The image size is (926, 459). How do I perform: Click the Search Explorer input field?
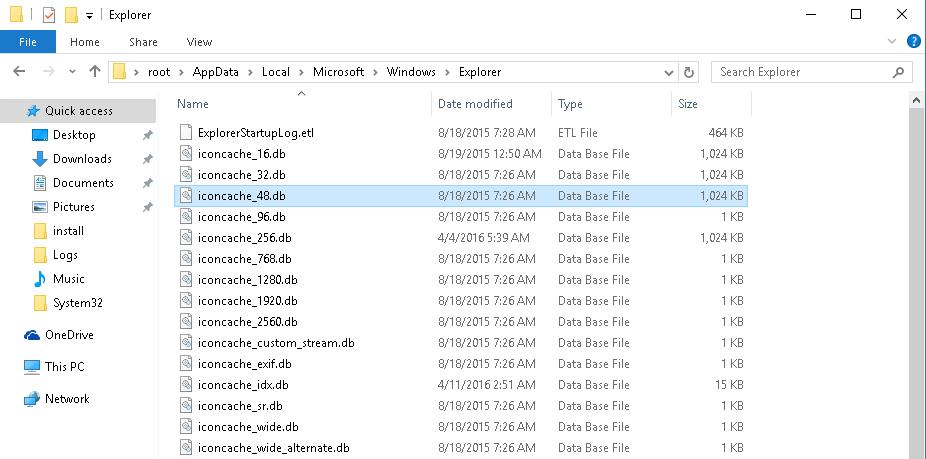(800, 72)
